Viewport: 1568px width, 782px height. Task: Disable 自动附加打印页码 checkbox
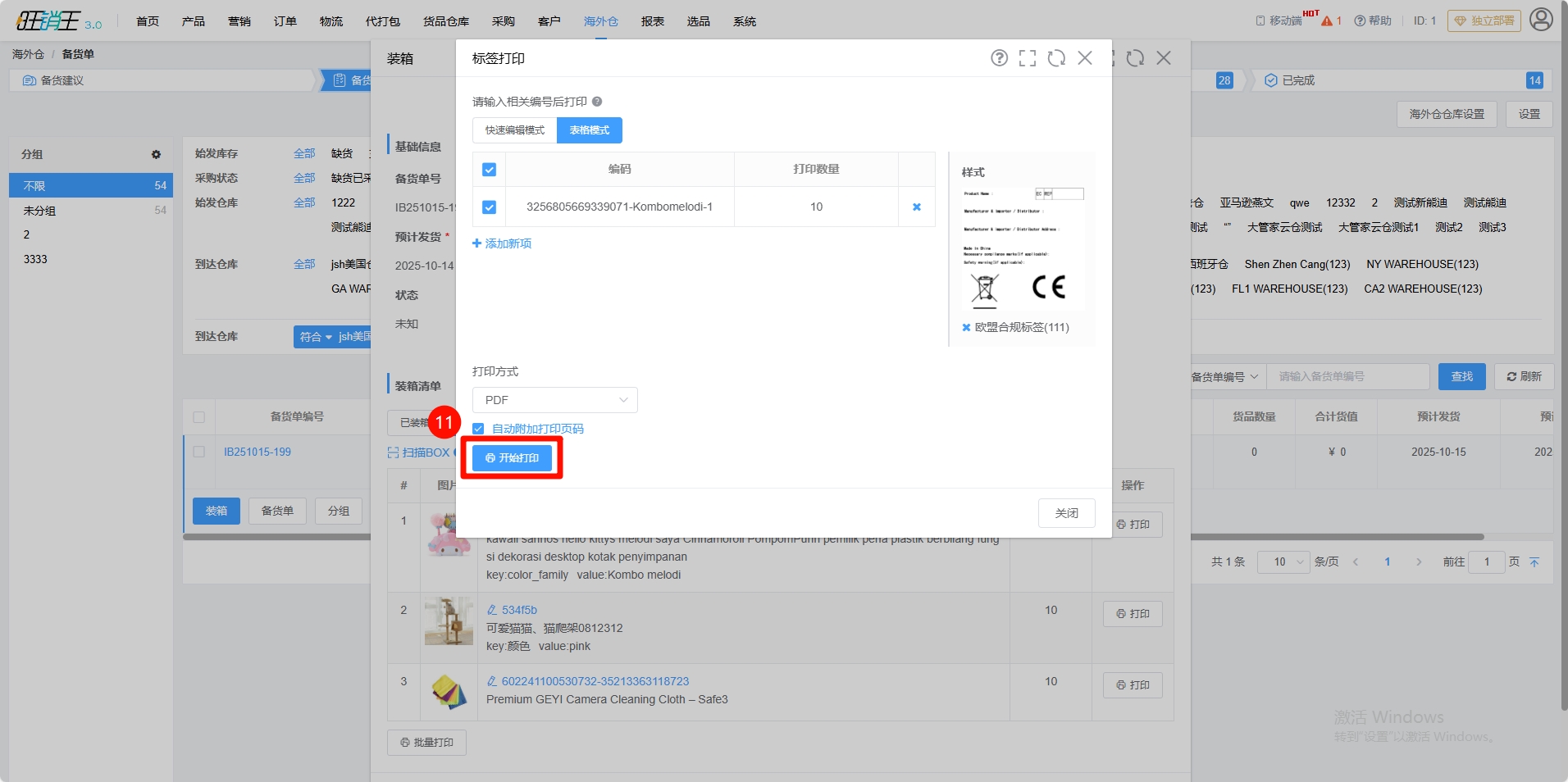click(478, 429)
